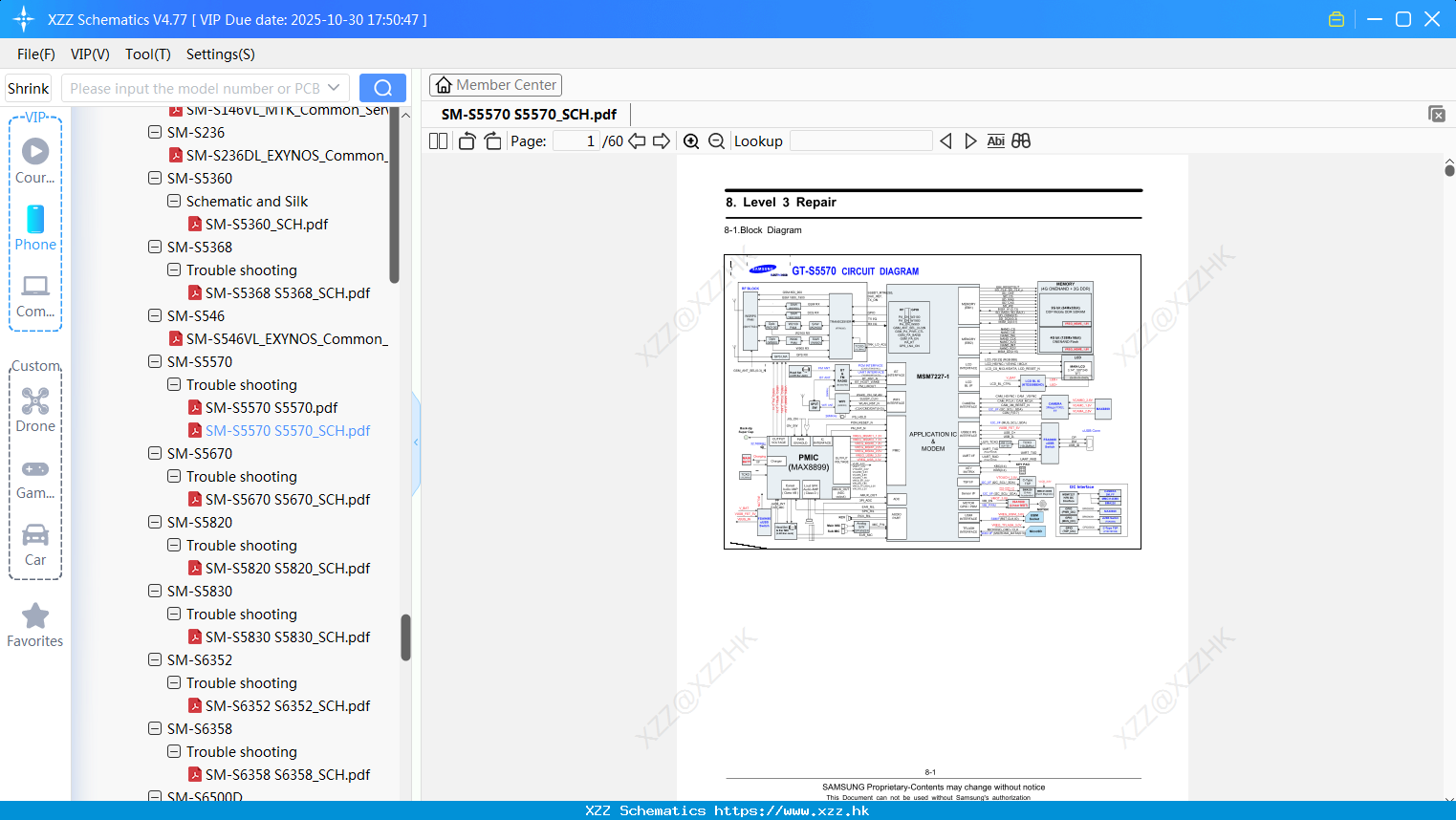Collapse the SM-S5360 tree node
1456x820 pixels.
coord(155,178)
